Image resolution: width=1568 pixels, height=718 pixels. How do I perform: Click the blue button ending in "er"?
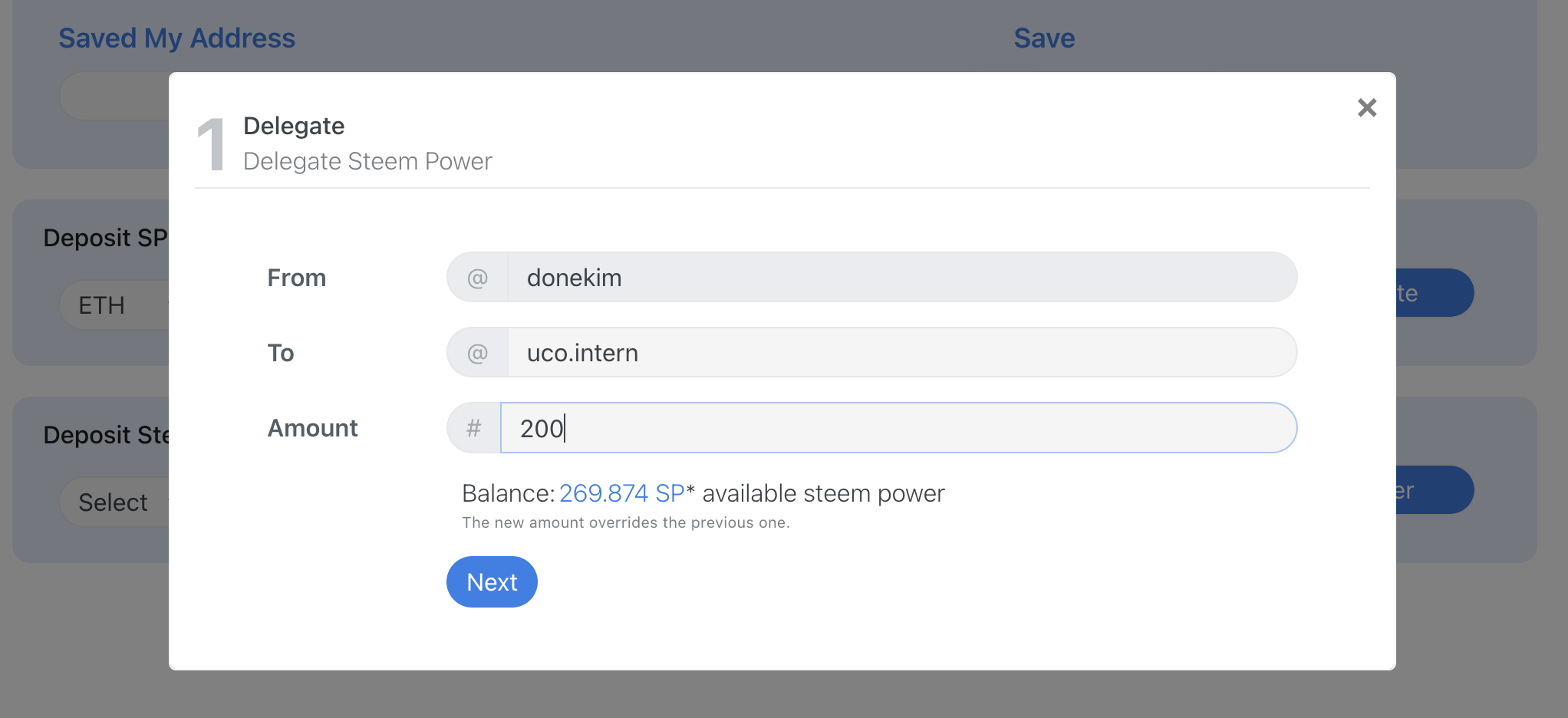1433,490
